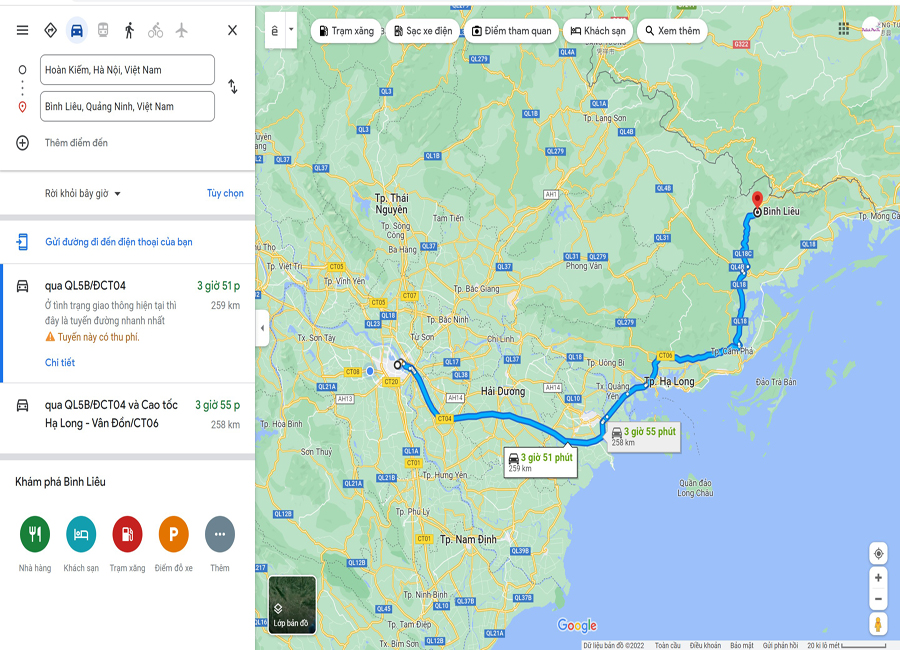Zoom in the map with plus button

878,578
